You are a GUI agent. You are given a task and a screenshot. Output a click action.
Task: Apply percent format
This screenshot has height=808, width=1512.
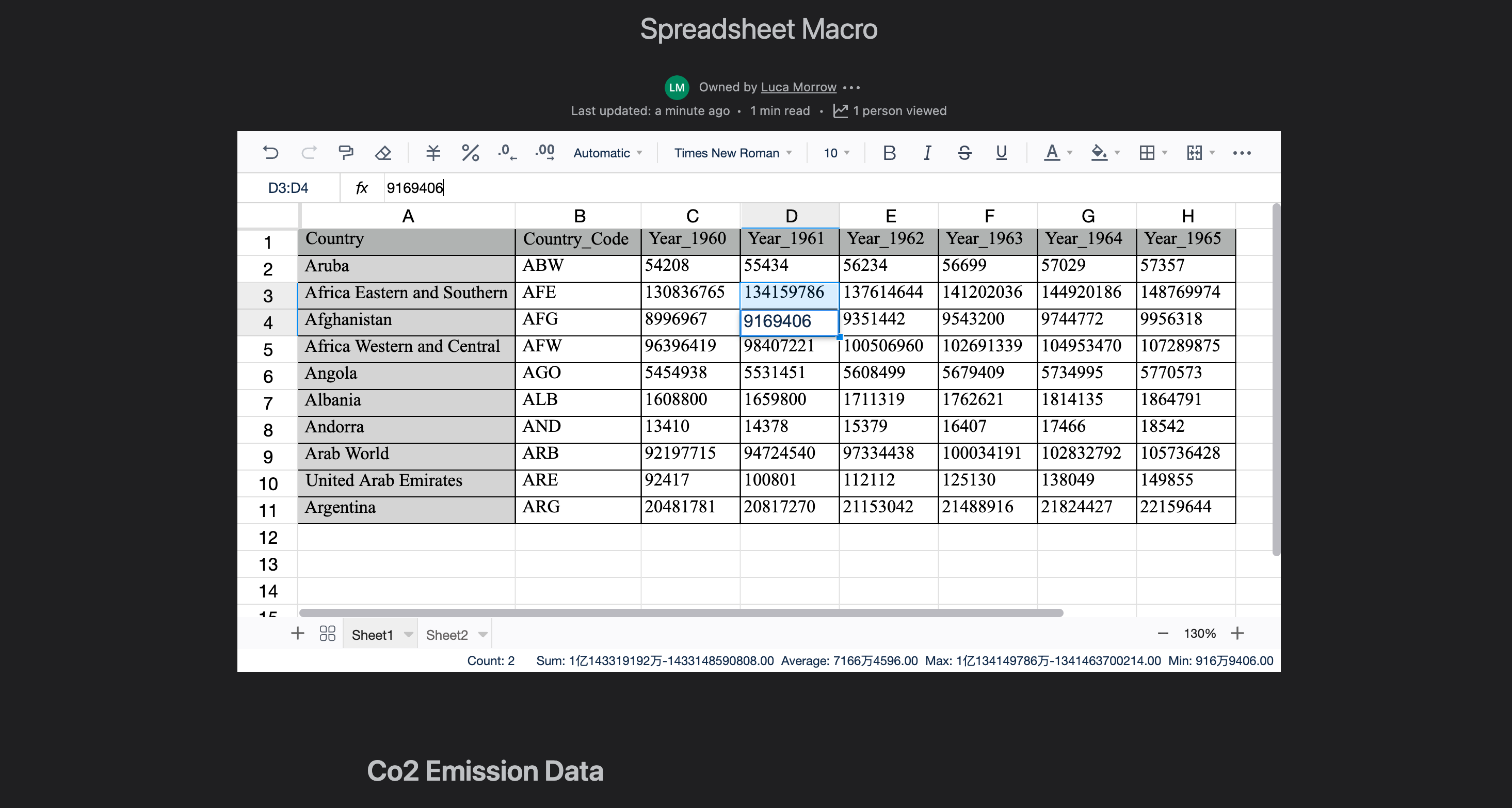pyautogui.click(x=470, y=153)
